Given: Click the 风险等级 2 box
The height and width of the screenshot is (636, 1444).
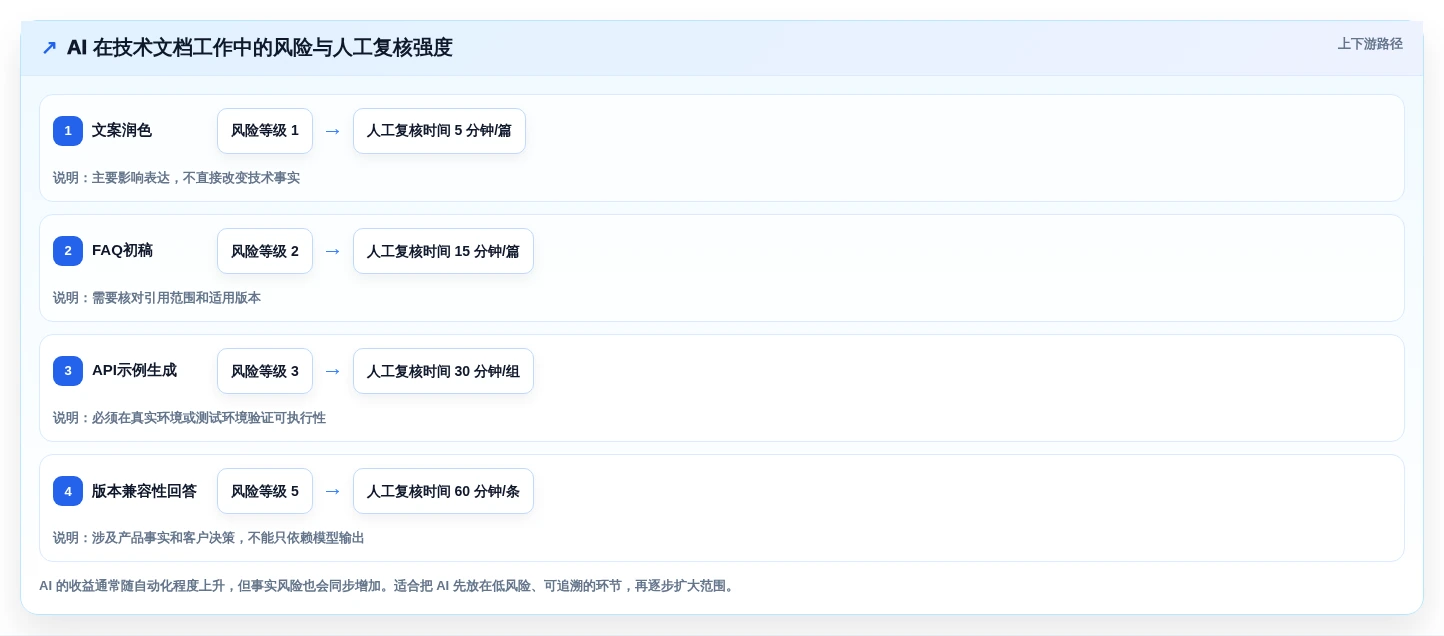Looking at the screenshot, I should 265,251.
